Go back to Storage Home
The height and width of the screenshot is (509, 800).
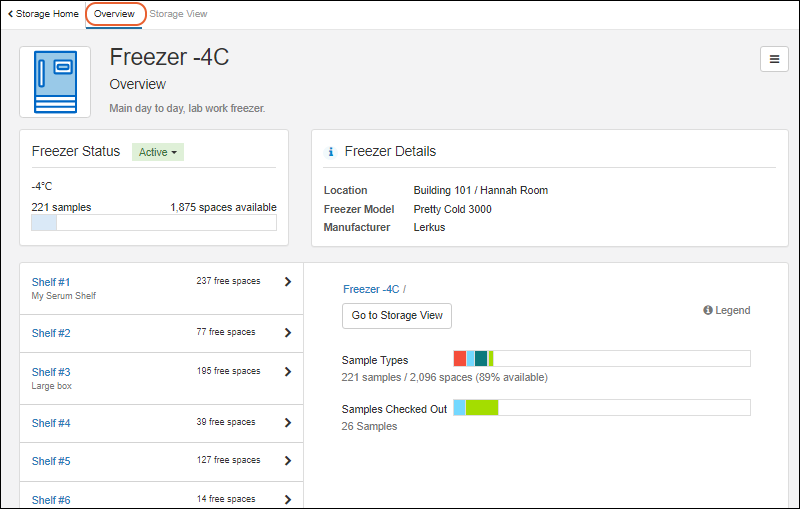(43, 14)
